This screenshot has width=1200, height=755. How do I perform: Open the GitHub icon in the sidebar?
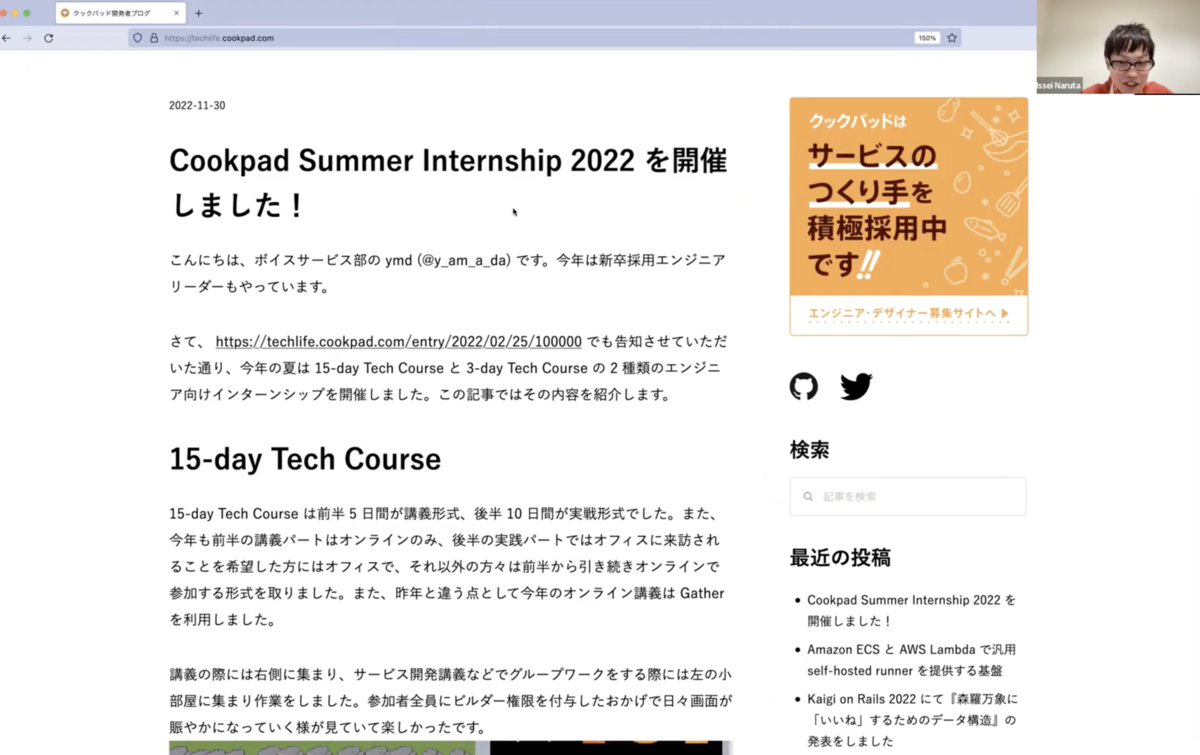[x=804, y=386]
